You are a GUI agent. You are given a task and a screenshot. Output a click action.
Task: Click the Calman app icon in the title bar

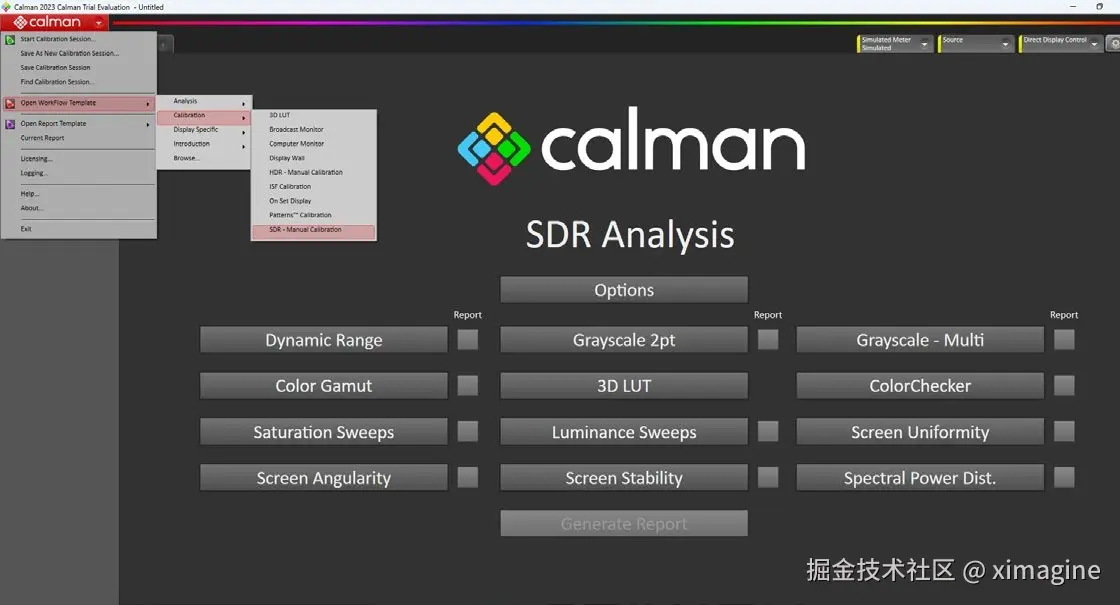[x=6, y=6]
